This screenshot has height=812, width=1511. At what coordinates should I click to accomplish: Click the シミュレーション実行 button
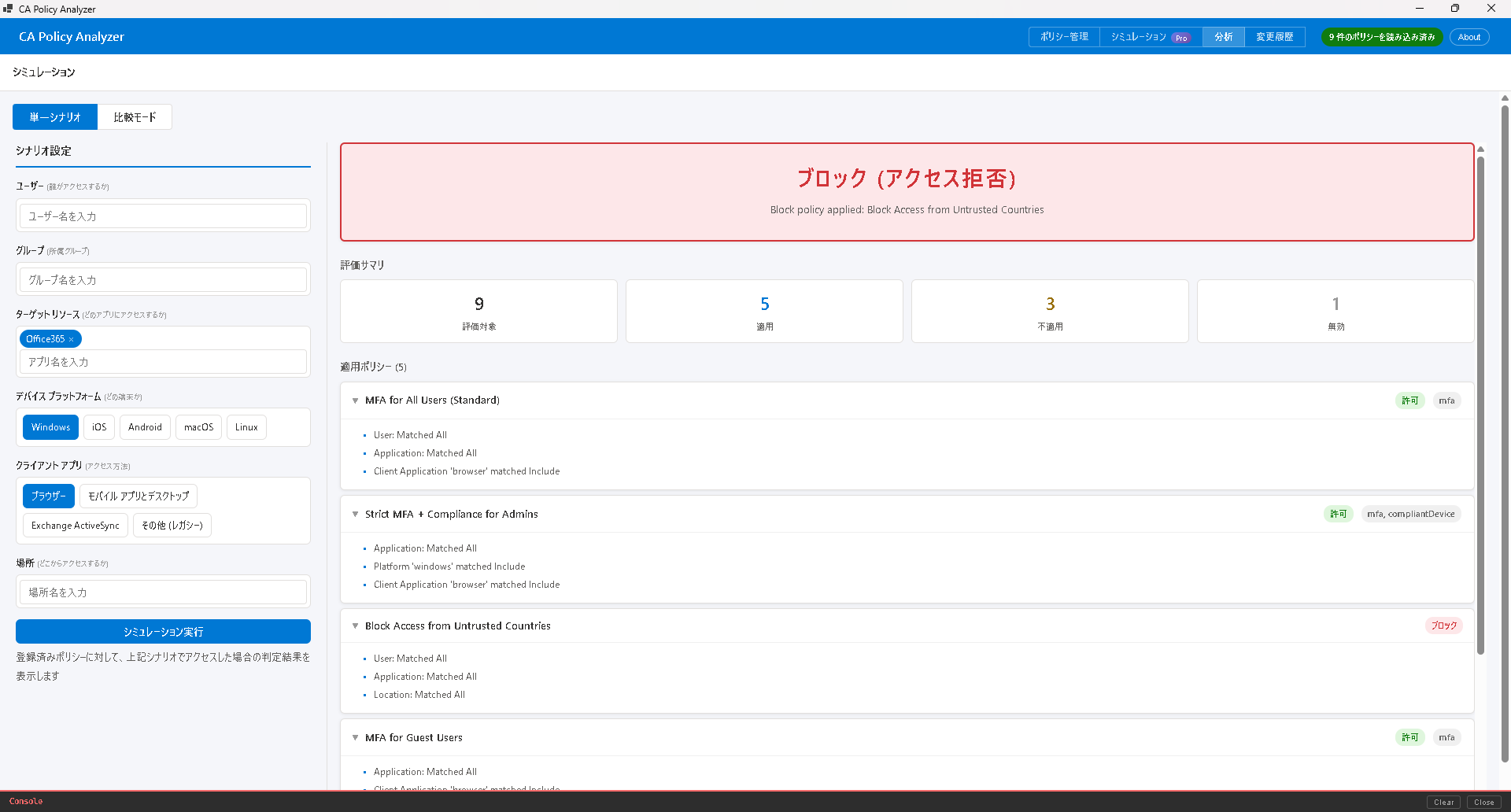163,632
